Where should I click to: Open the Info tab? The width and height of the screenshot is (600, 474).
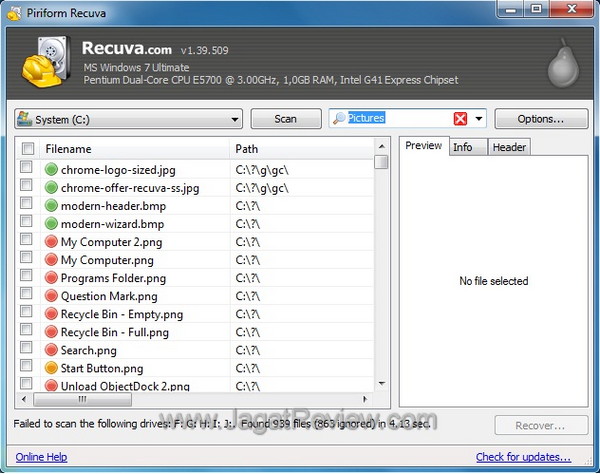click(468, 147)
